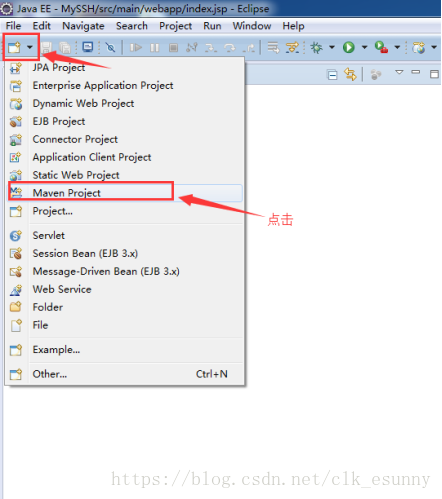This screenshot has height=499, width=442.
Task: Click the Skip All Breakpoints icon
Action: 110,47
